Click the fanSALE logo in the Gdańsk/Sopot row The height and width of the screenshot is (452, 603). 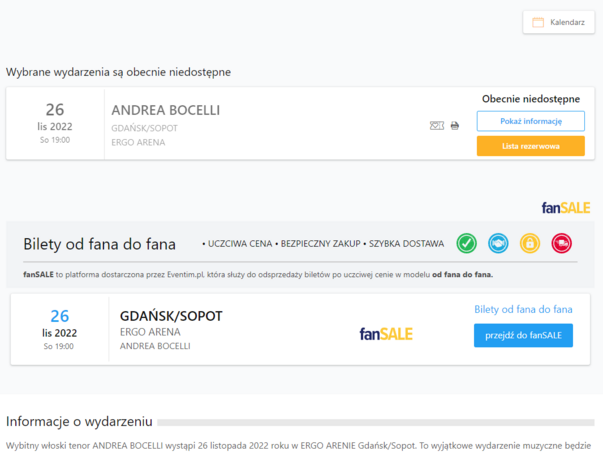tap(386, 333)
